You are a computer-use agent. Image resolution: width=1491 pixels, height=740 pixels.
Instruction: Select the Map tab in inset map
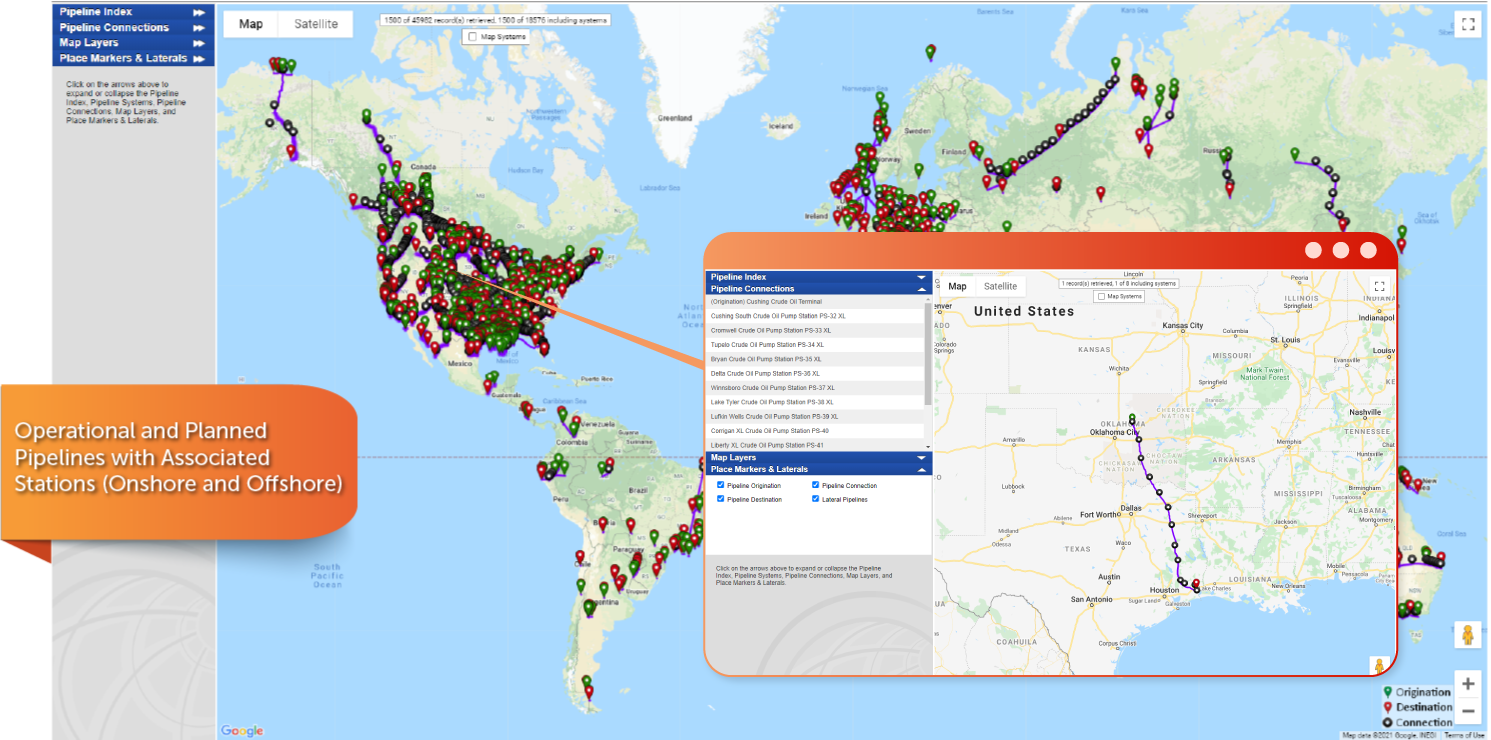pos(957,286)
